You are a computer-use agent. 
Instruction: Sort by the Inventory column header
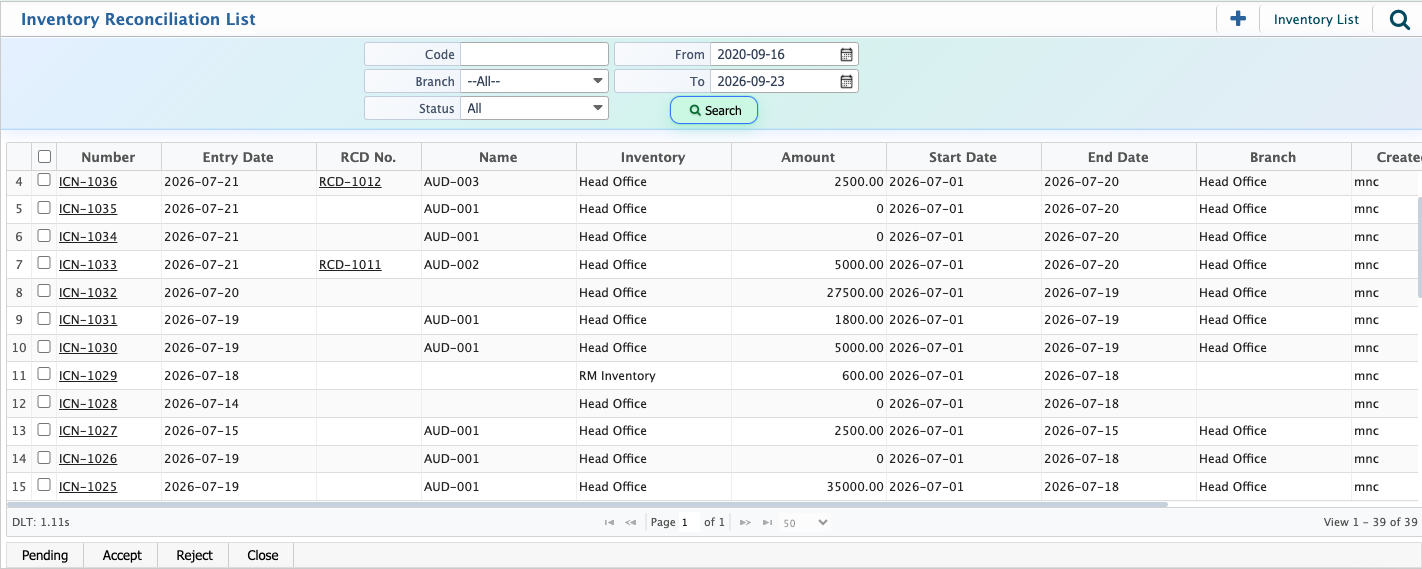point(653,157)
